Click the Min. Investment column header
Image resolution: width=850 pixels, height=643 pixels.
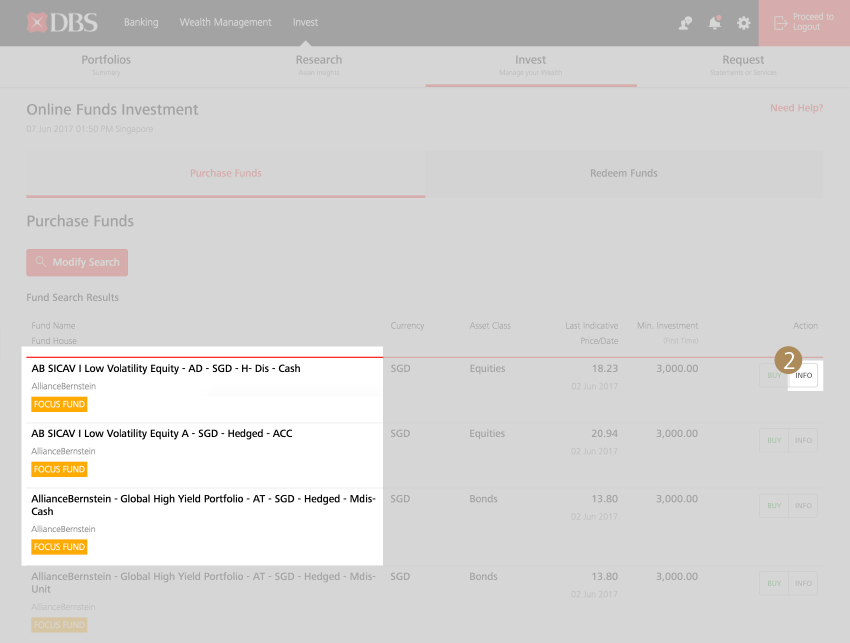coord(667,326)
